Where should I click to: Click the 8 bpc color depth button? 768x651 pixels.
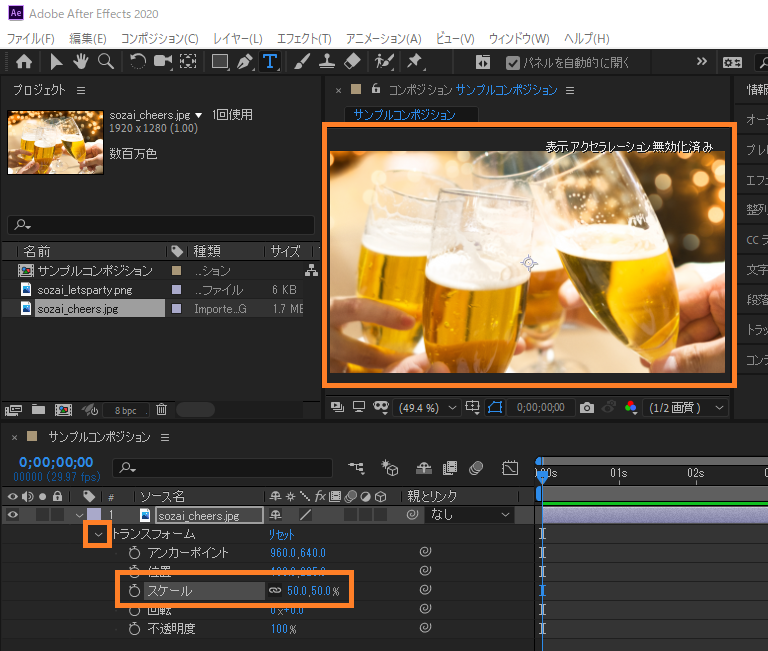pos(125,410)
